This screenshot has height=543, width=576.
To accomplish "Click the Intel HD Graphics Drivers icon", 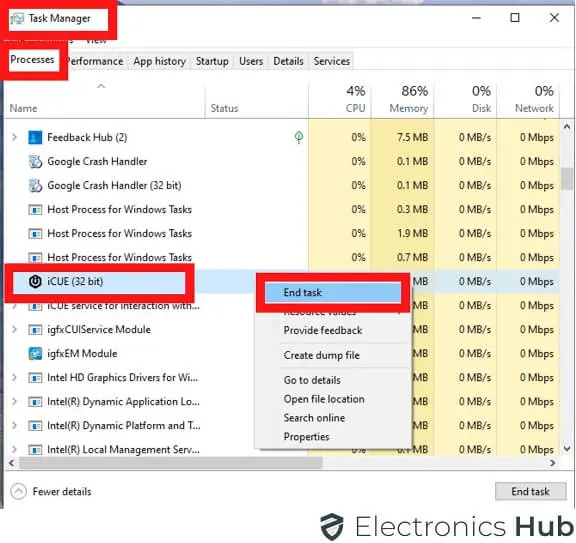I will pos(35,378).
